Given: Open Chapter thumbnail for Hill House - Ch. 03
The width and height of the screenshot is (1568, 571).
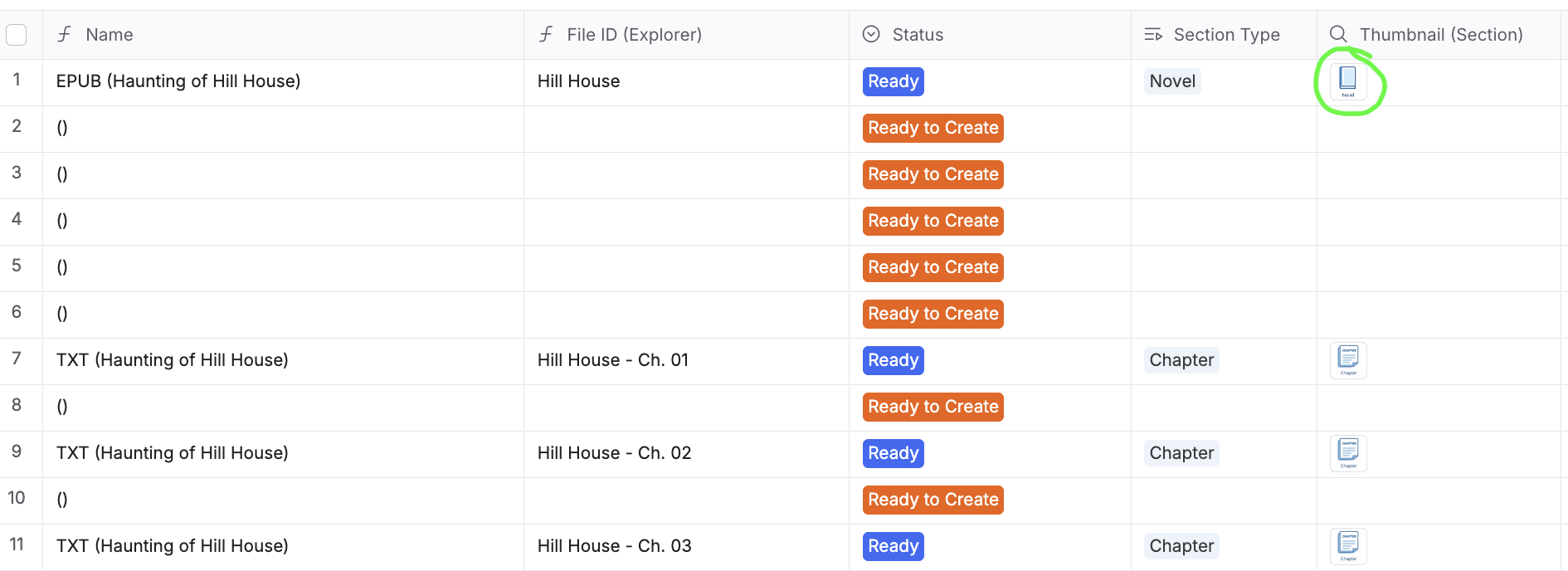Looking at the screenshot, I should (x=1348, y=546).
